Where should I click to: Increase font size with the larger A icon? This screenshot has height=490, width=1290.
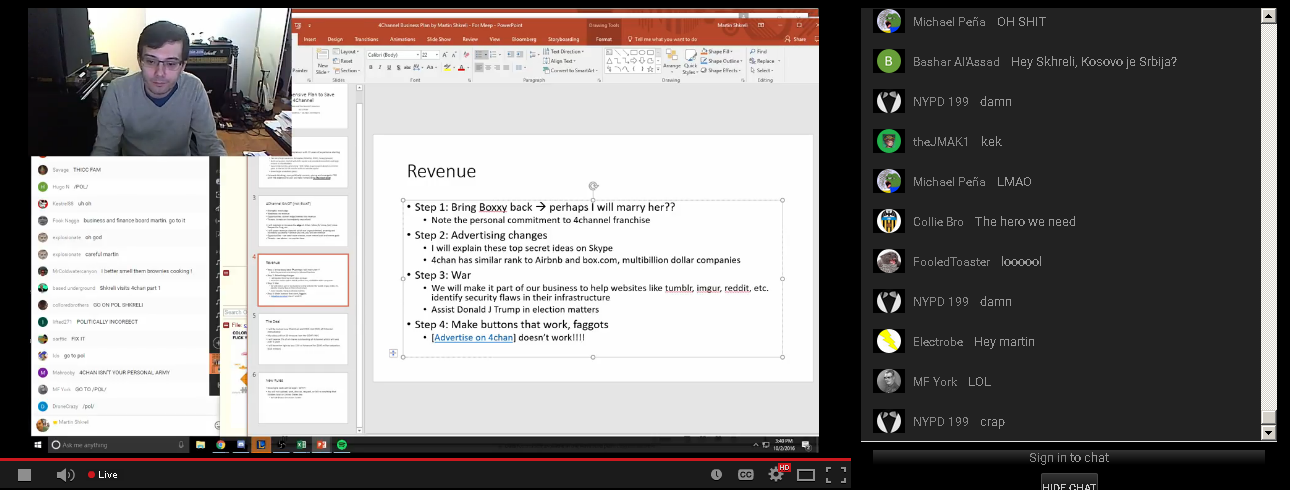click(445, 55)
